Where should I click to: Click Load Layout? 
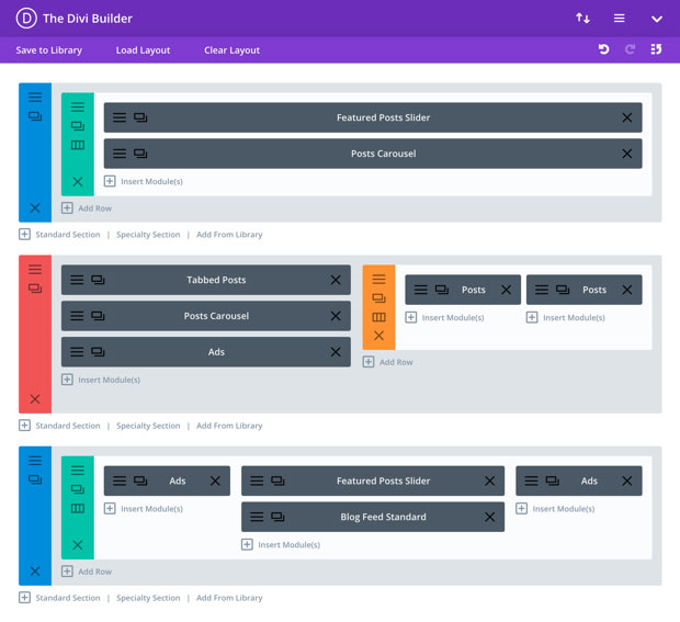point(143,50)
